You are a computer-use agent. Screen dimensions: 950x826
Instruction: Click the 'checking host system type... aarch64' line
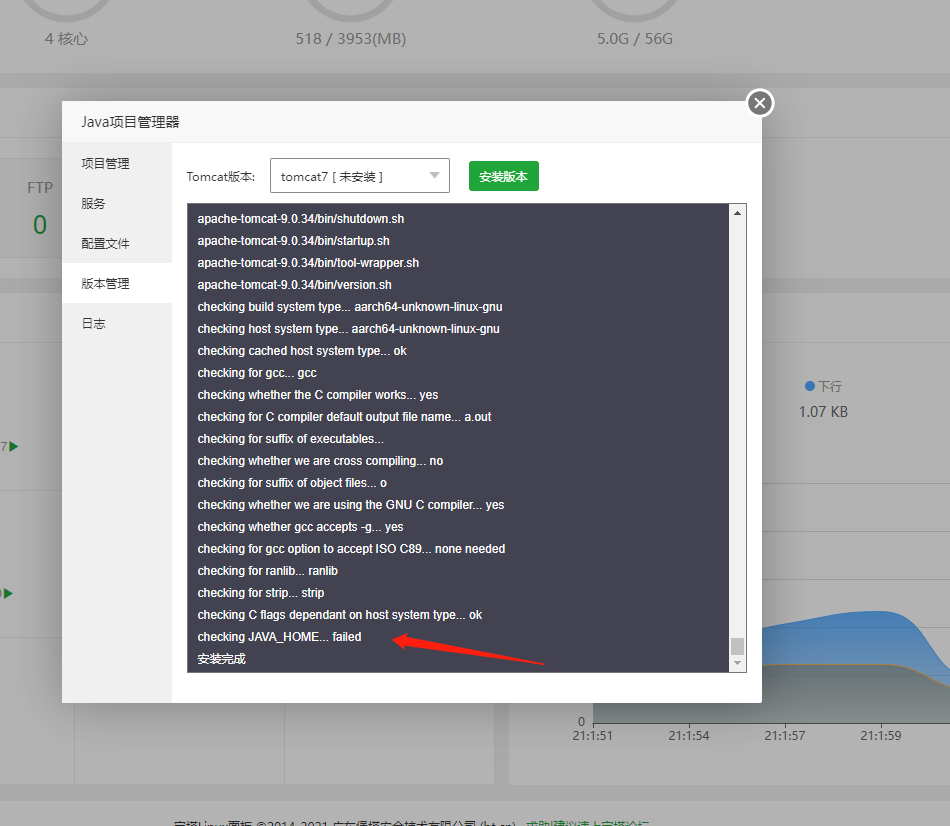[348, 328]
